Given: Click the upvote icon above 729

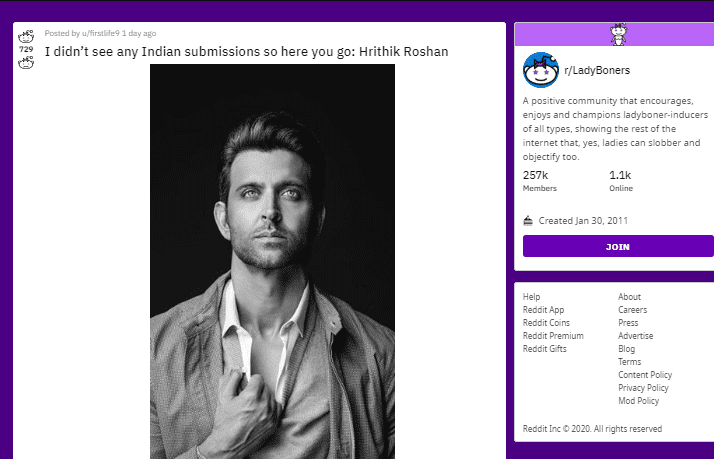Looking at the screenshot, I should click(26, 36).
